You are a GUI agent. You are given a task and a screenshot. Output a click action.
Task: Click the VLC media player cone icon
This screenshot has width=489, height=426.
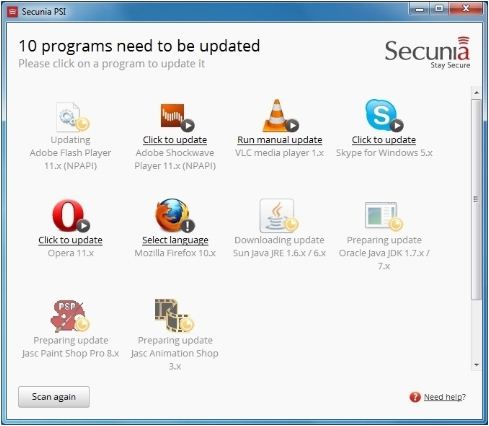click(x=280, y=115)
